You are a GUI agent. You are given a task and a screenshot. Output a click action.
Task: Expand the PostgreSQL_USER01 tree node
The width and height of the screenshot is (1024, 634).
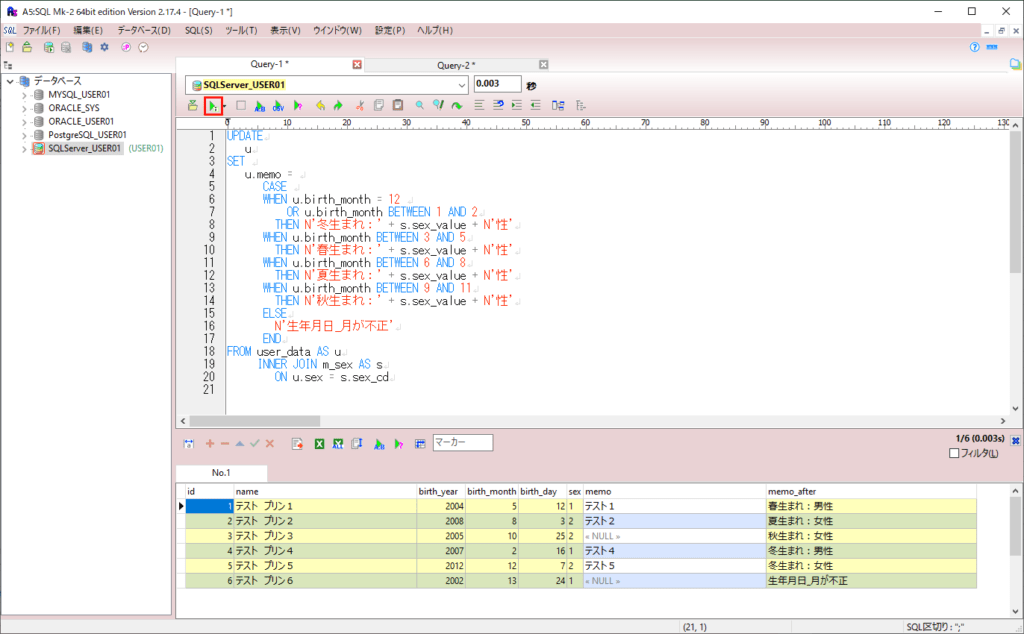[x=24, y=133]
